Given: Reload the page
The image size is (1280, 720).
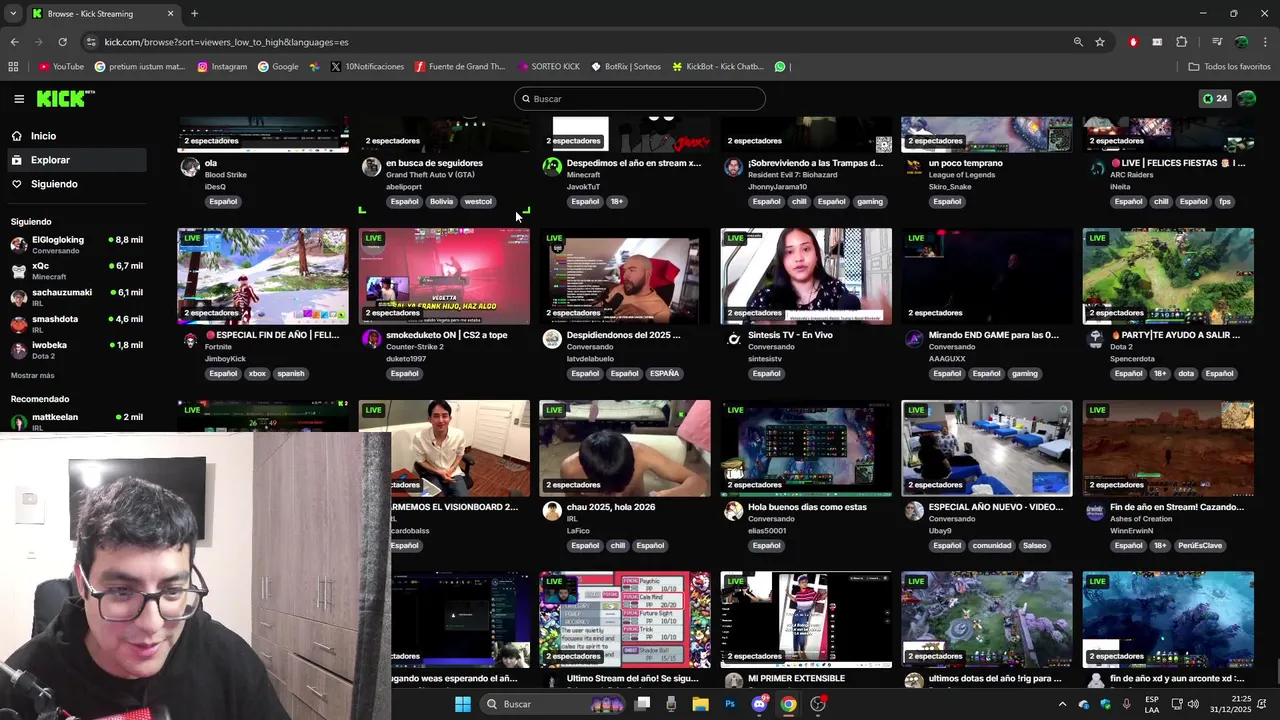Looking at the screenshot, I should [x=62, y=42].
